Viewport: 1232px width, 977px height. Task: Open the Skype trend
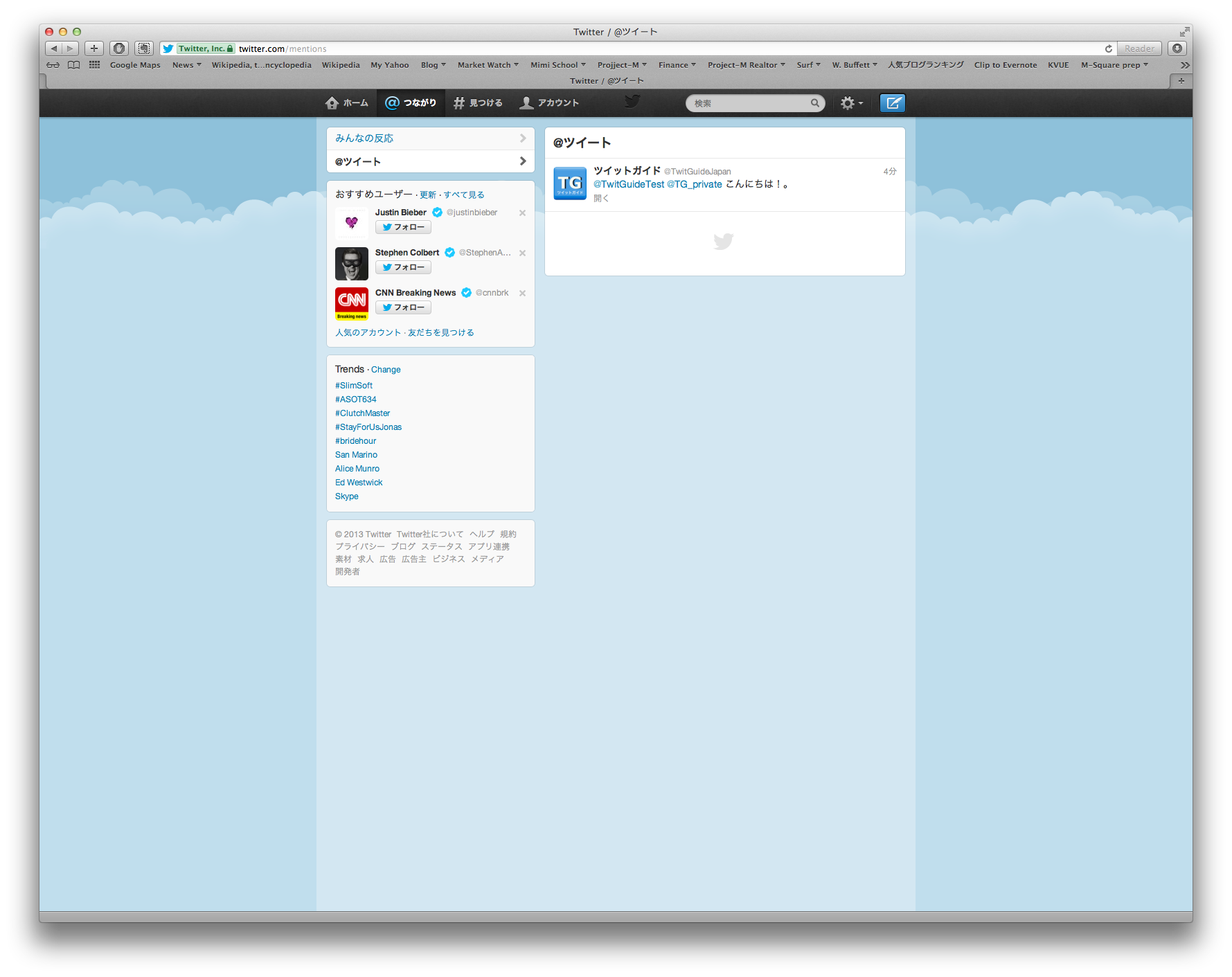pos(347,496)
